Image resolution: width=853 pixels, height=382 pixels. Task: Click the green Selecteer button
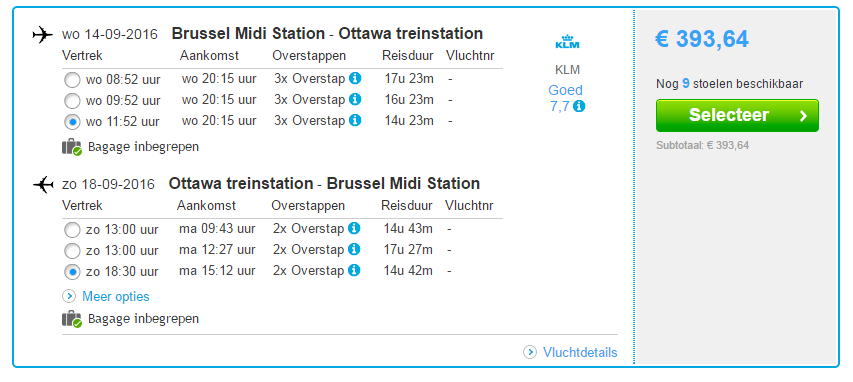tap(737, 115)
